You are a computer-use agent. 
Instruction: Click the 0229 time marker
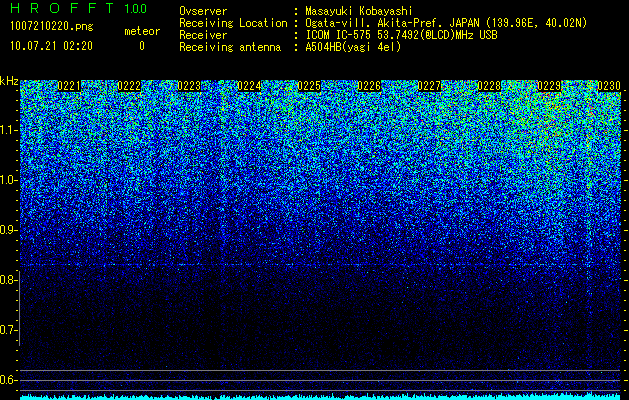pyautogui.click(x=549, y=86)
